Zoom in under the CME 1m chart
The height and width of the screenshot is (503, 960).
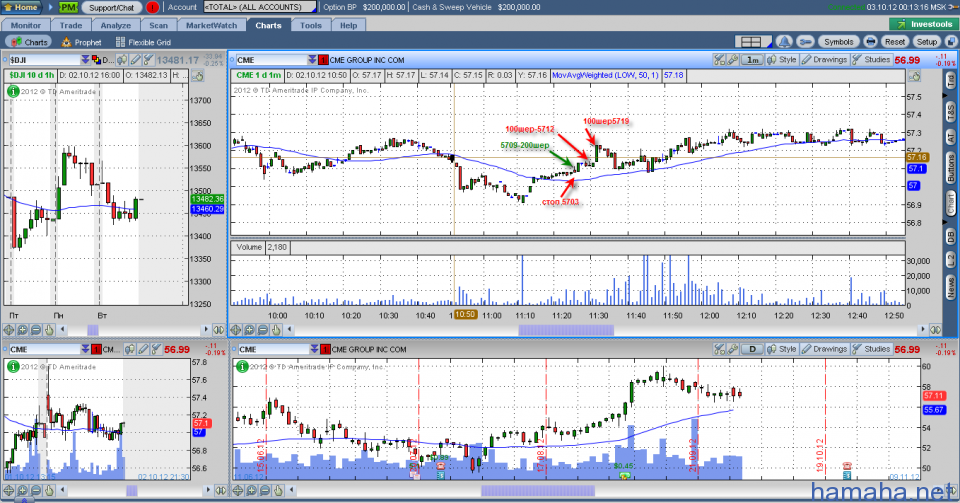pyautogui.click(x=249, y=330)
